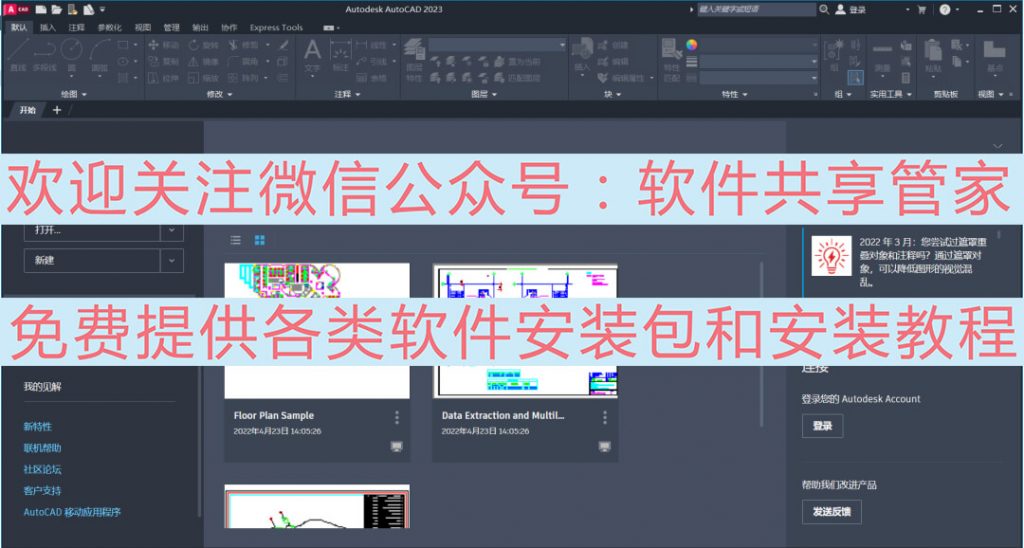Image resolution: width=1024 pixels, height=548 pixels.
Task: Click the keyword search input field
Action: coord(756,9)
